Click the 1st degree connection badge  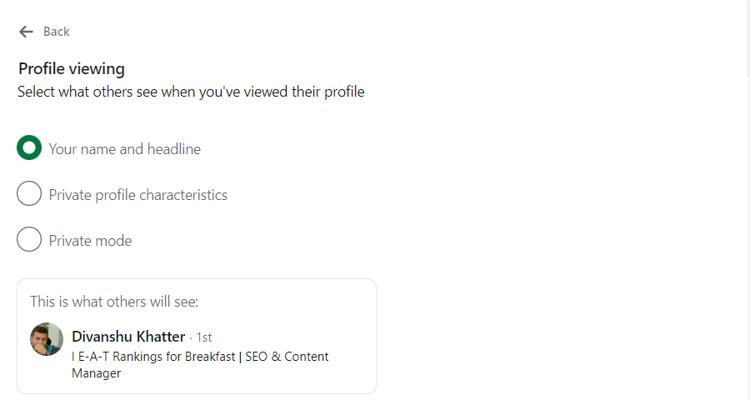[203, 338]
